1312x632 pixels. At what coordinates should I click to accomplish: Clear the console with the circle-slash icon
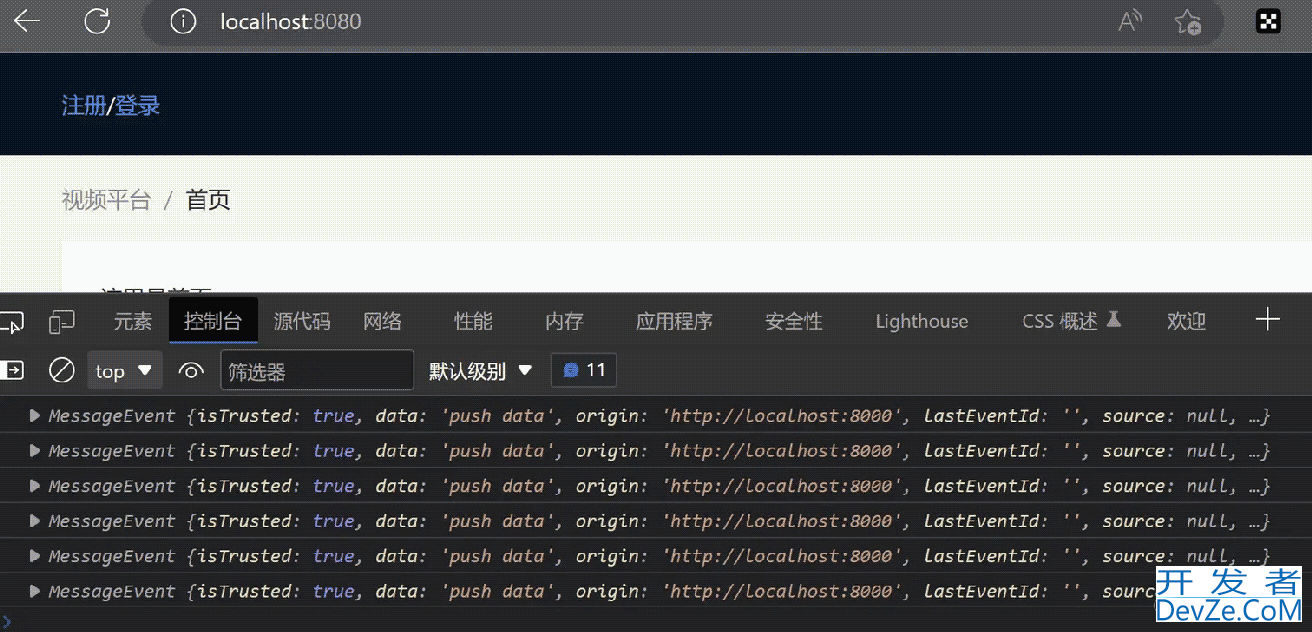point(62,371)
